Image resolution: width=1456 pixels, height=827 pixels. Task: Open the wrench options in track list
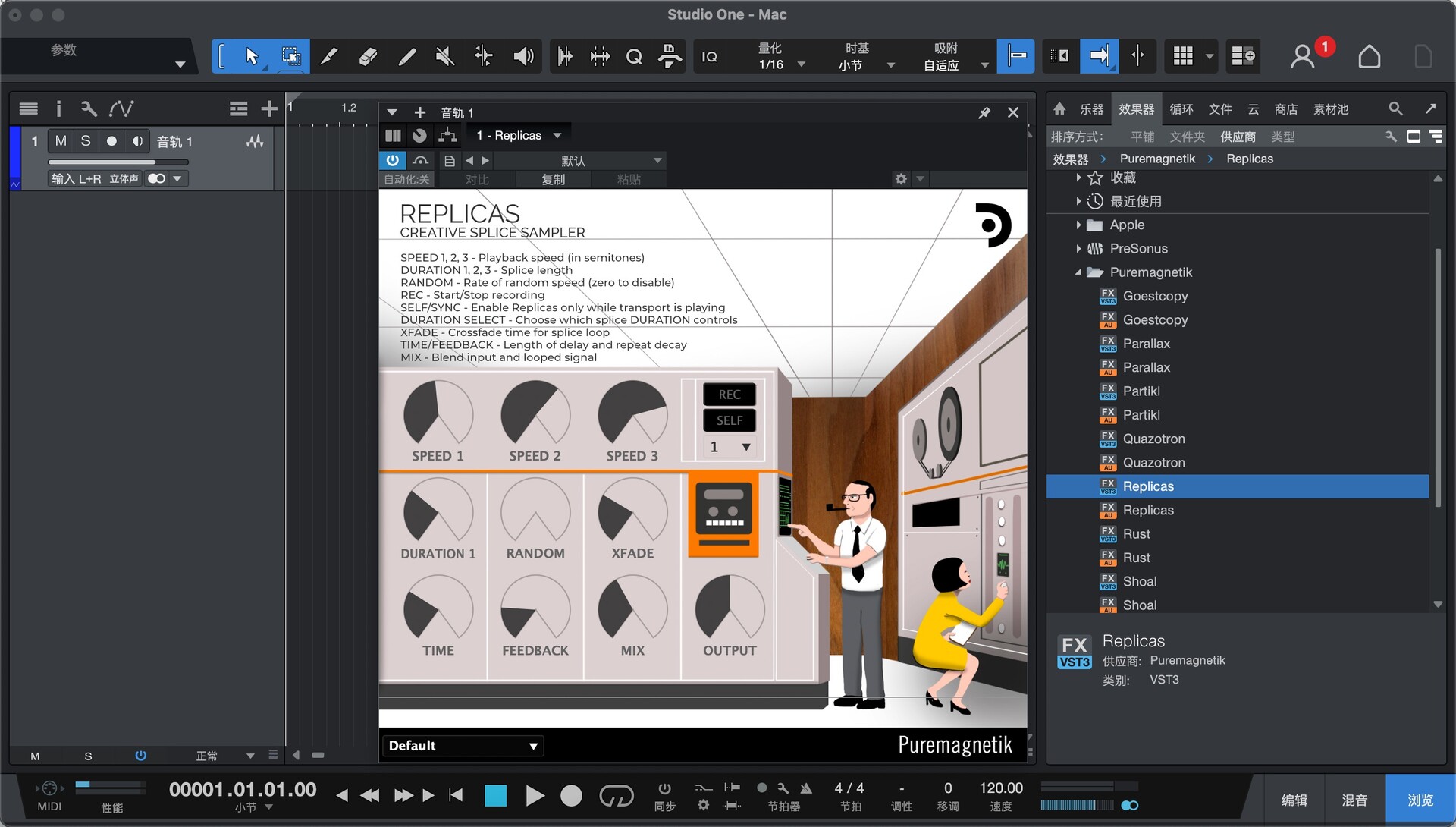(89, 109)
